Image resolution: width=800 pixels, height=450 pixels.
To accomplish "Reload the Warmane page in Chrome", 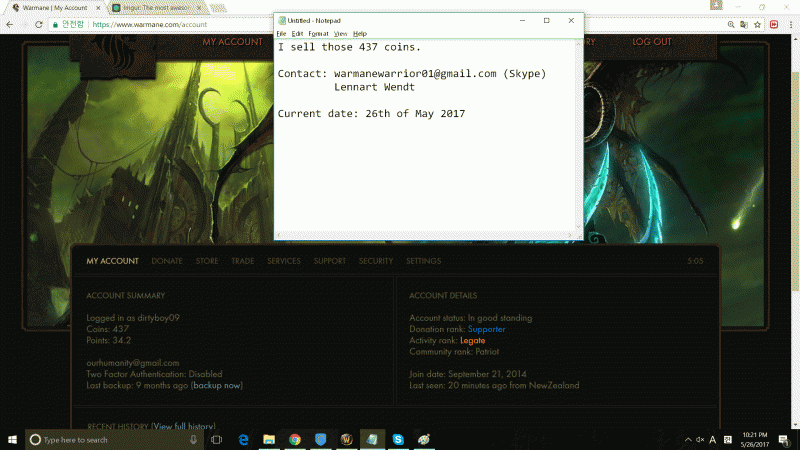I will (x=38, y=24).
